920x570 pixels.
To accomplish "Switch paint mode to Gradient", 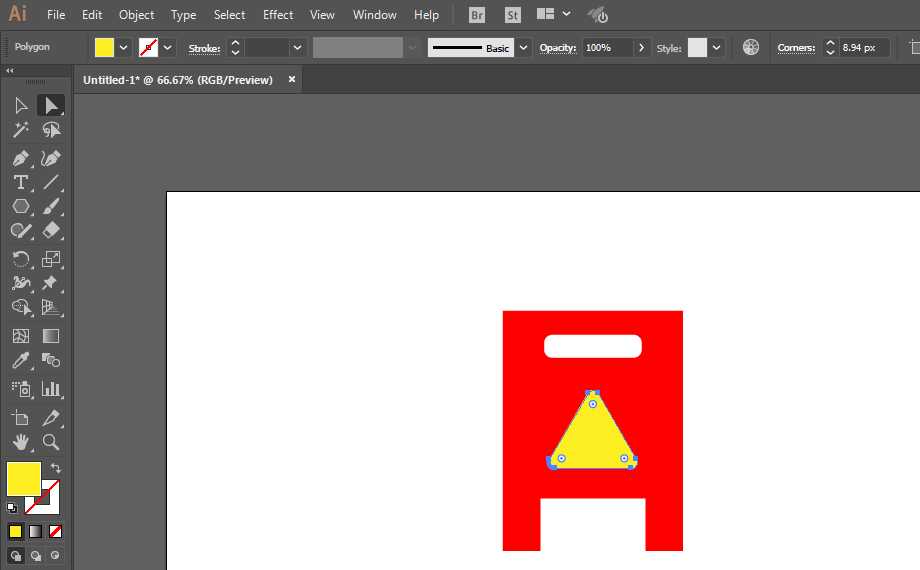I will pos(35,531).
